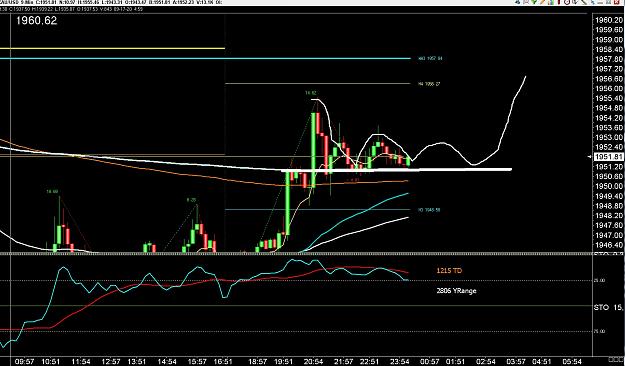The image size is (625, 366).
Task: Select the thick white support line
Action: (397, 170)
